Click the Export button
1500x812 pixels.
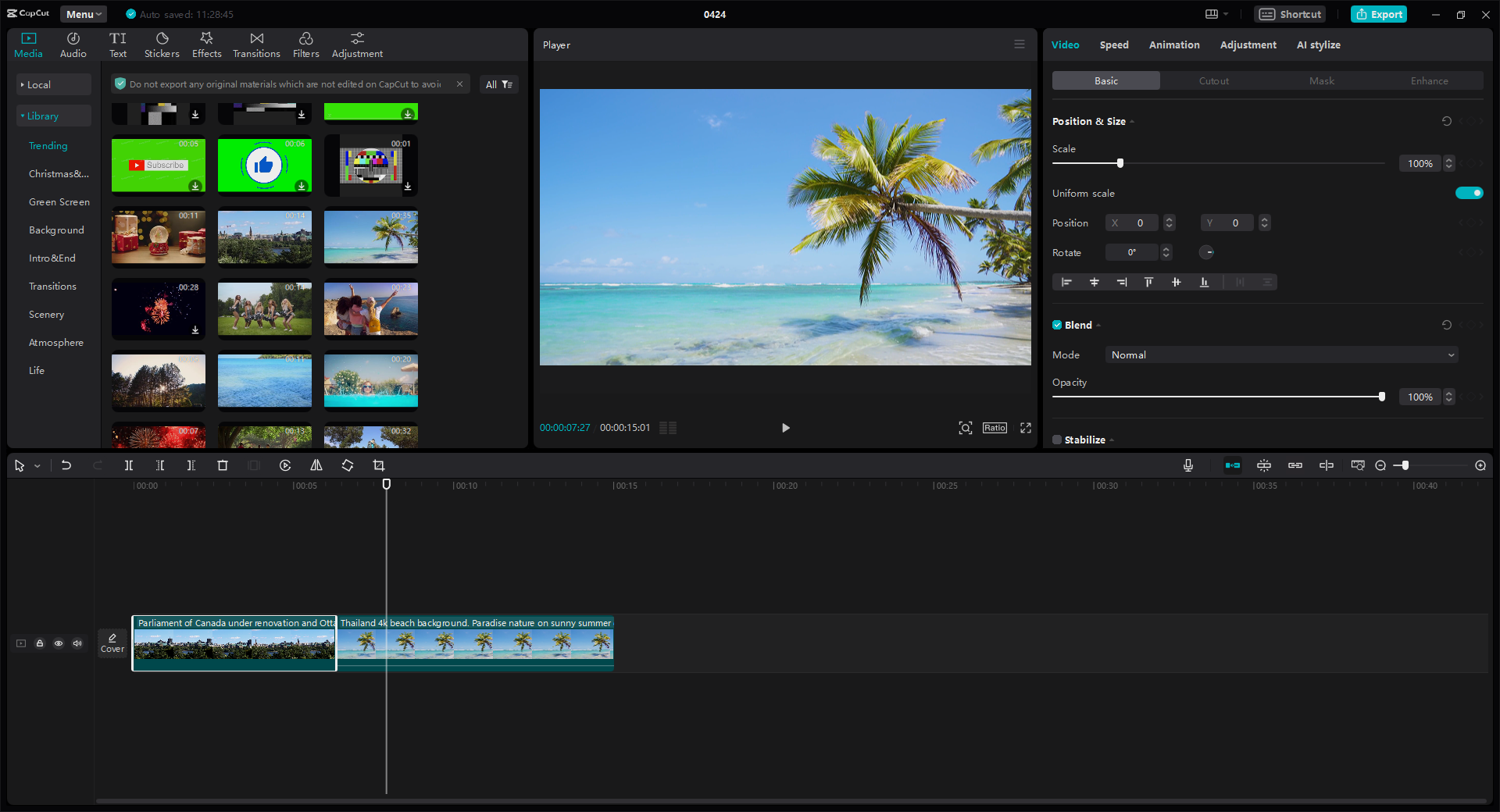pyautogui.click(x=1378, y=13)
